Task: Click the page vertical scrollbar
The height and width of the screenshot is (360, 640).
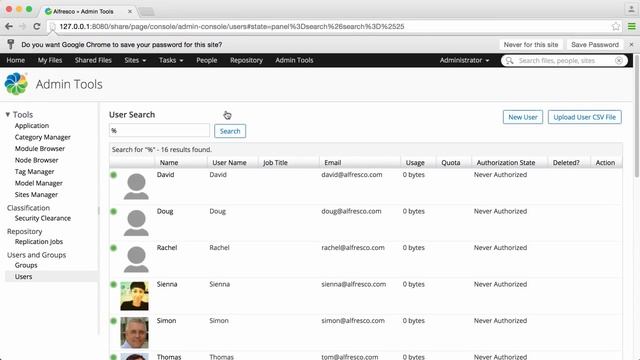Action: click(637, 116)
